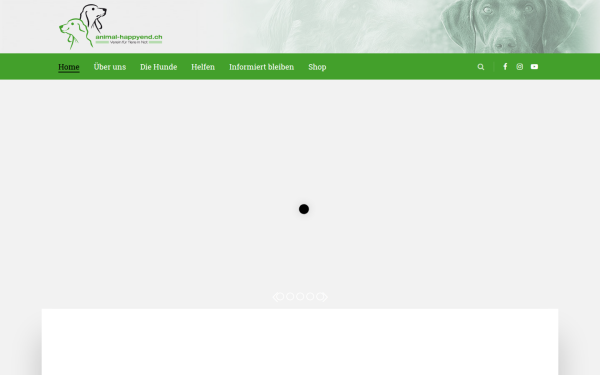600x375 pixels.
Task: Open the Über uns menu
Action: click(110, 67)
